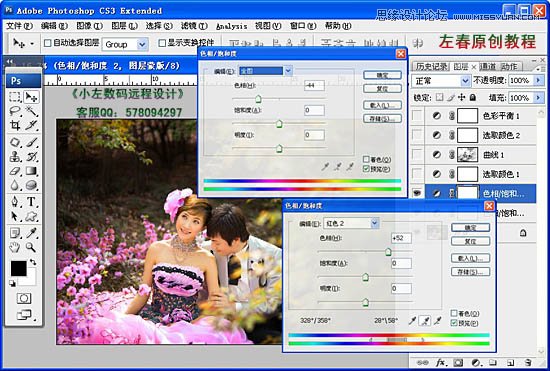The image size is (550, 371).
Task: Select the Rectangular Marquee tool
Action: pyautogui.click(x=15, y=96)
